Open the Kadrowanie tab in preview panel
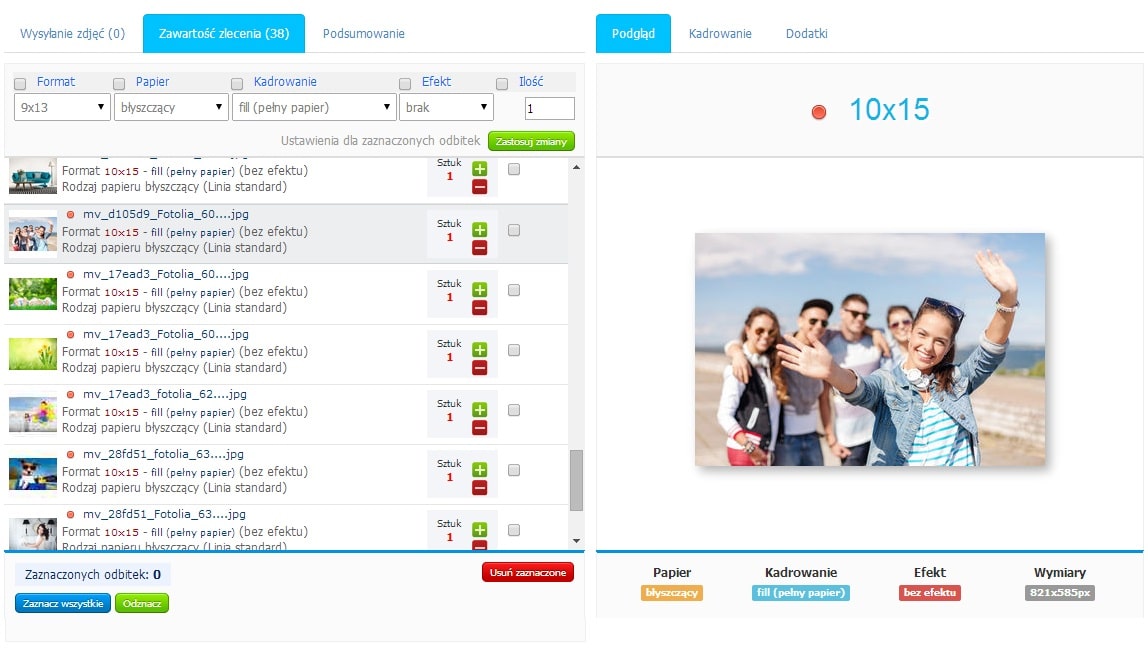1148x649 pixels. (x=720, y=34)
